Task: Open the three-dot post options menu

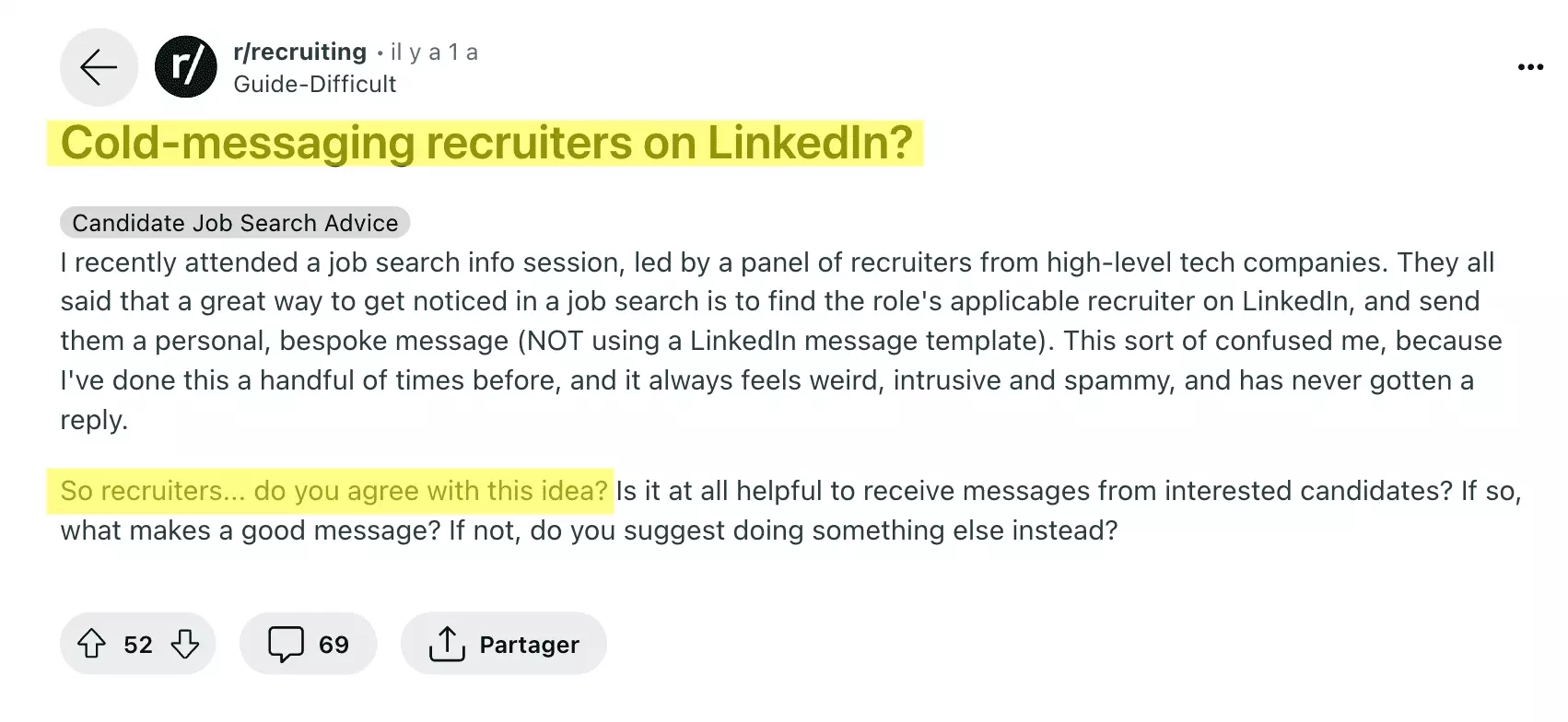Action: [1529, 67]
